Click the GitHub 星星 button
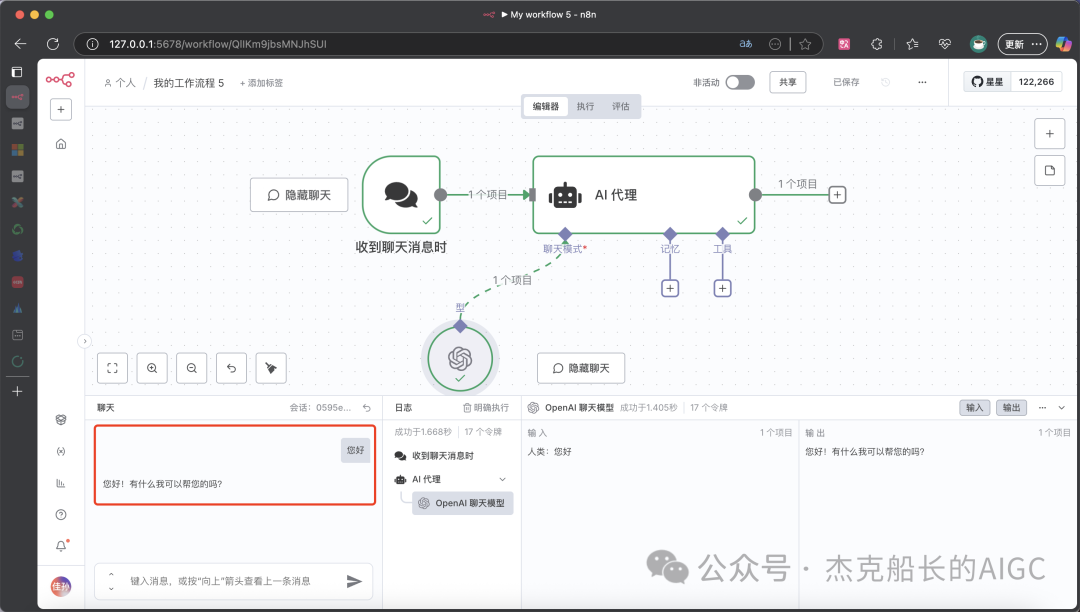 coord(987,82)
